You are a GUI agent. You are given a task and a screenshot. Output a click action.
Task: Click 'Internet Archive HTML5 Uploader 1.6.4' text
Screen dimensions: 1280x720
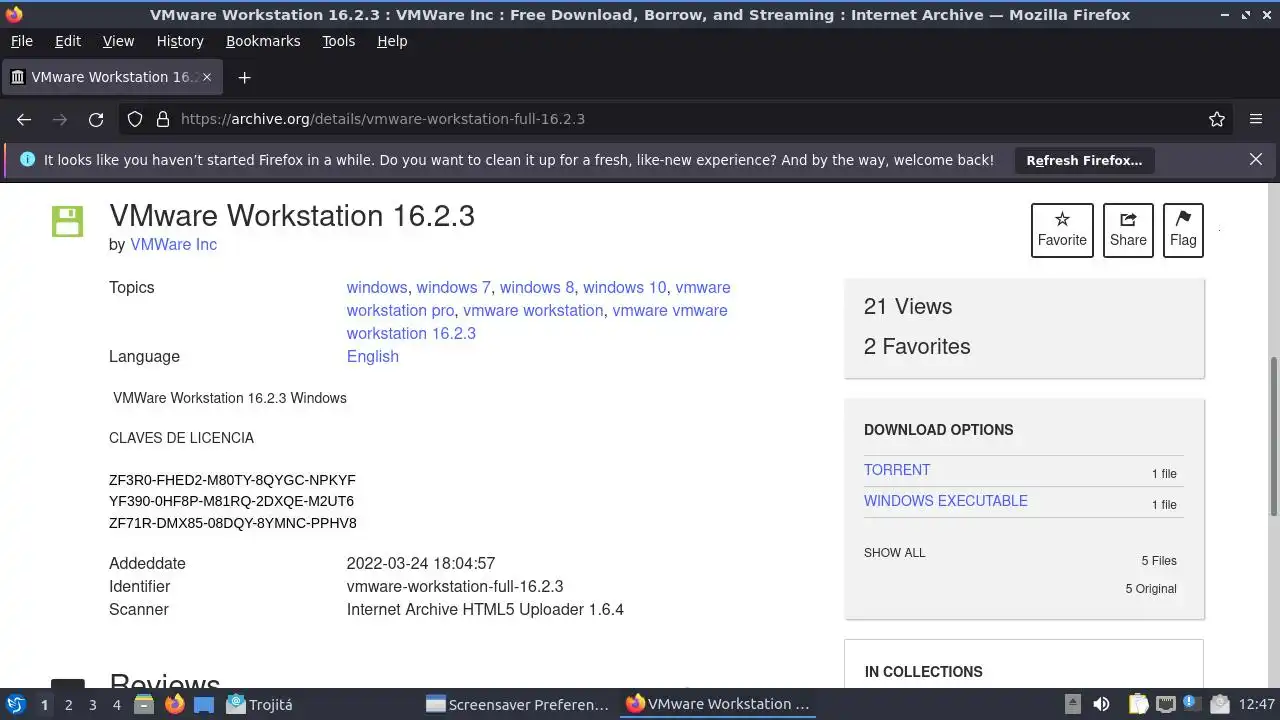(485, 609)
